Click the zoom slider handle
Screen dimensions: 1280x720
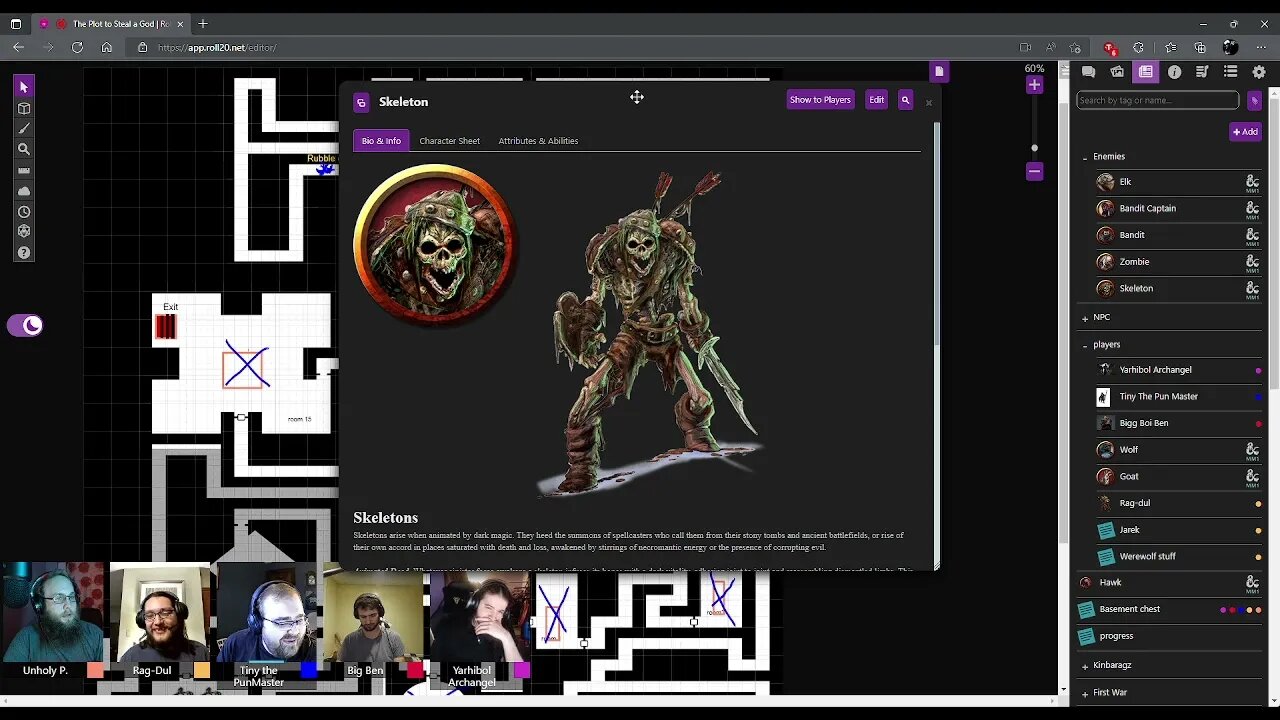1034,148
